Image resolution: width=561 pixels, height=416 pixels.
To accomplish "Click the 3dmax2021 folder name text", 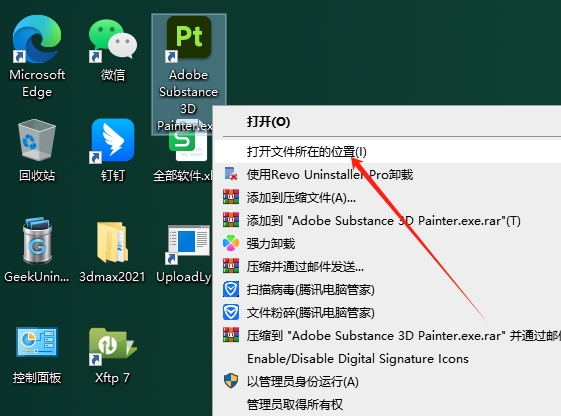I will click(x=112, y=276).
